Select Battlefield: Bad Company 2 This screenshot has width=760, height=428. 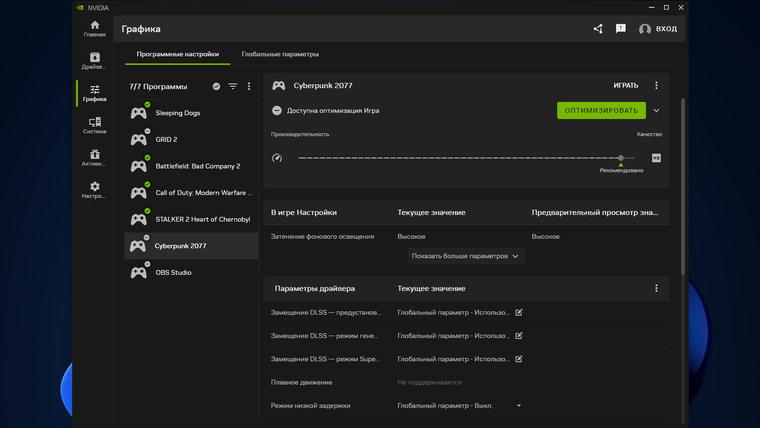tap(191, 166)
